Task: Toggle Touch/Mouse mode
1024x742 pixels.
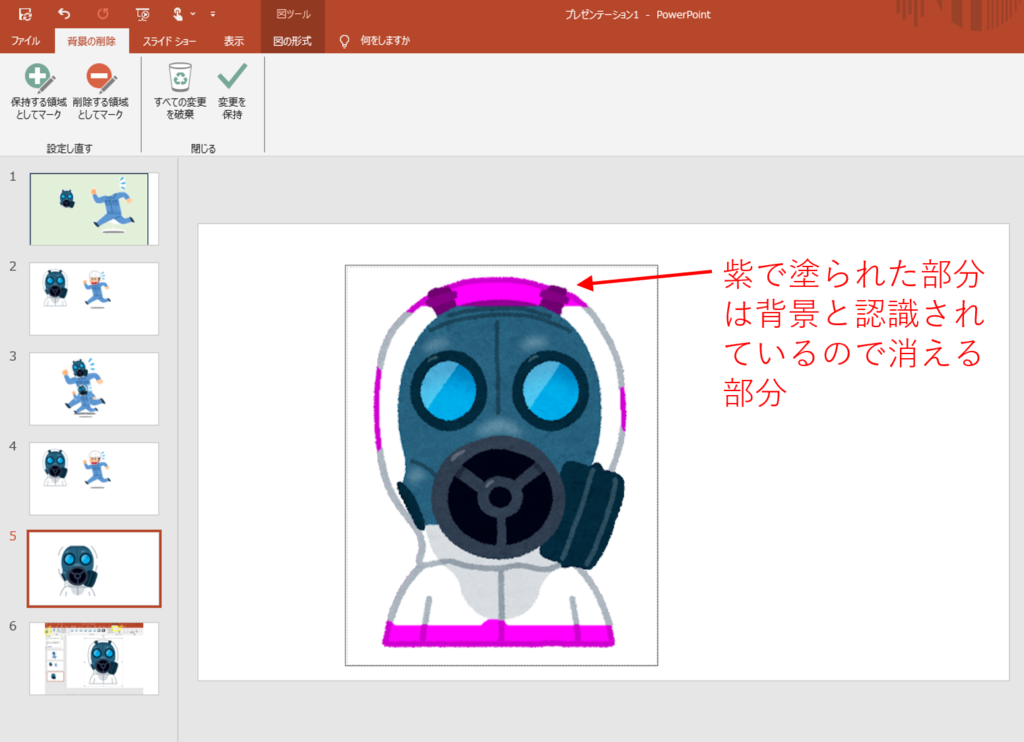Action: [176, 14]
